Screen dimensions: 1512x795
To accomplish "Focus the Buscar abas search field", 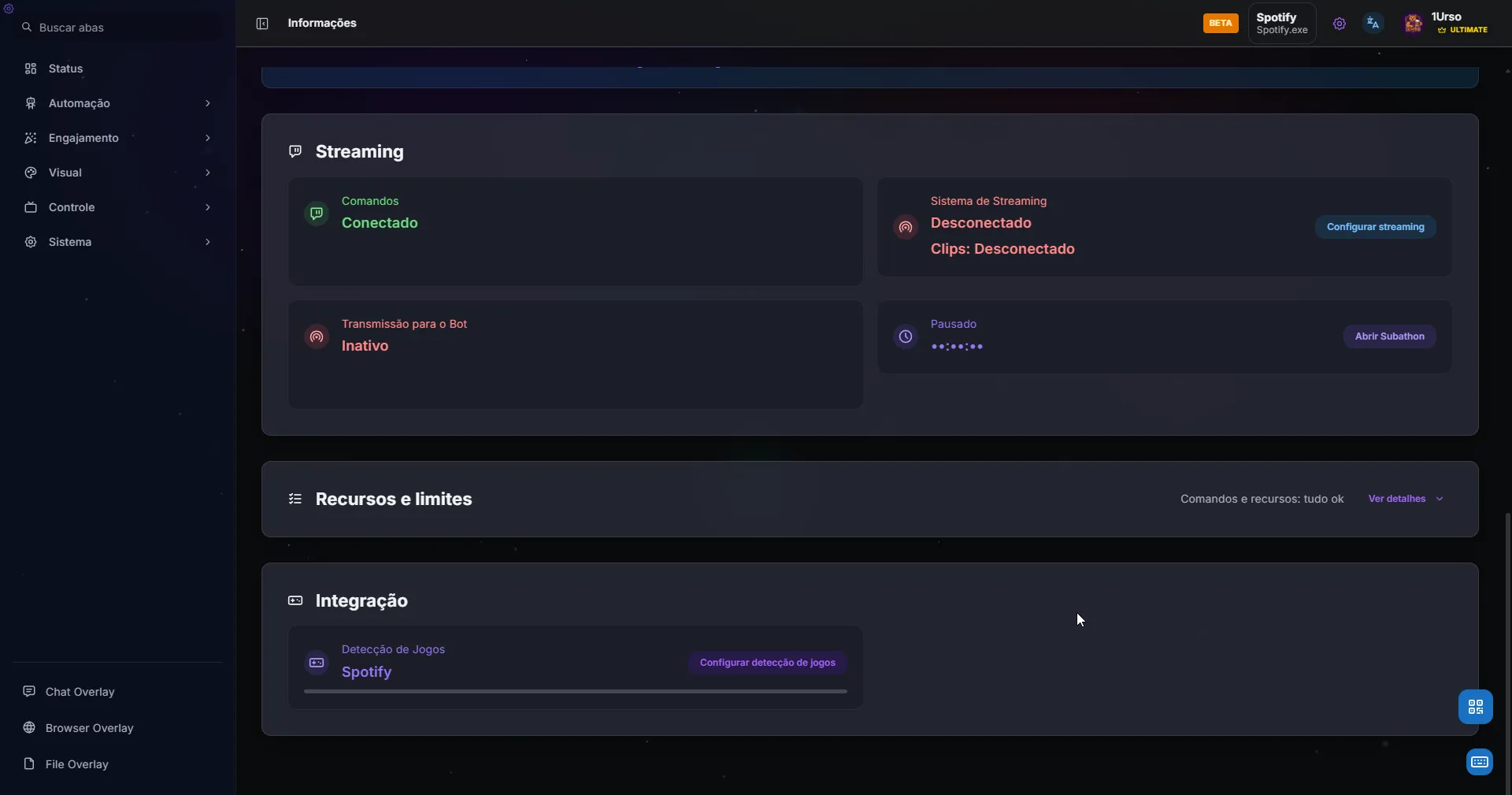I will pos(118,28).
